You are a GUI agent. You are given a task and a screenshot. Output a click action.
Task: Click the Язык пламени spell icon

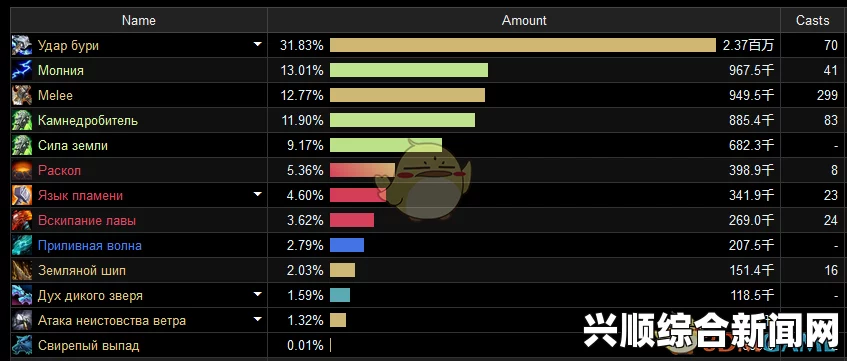(x=22, y=195)
